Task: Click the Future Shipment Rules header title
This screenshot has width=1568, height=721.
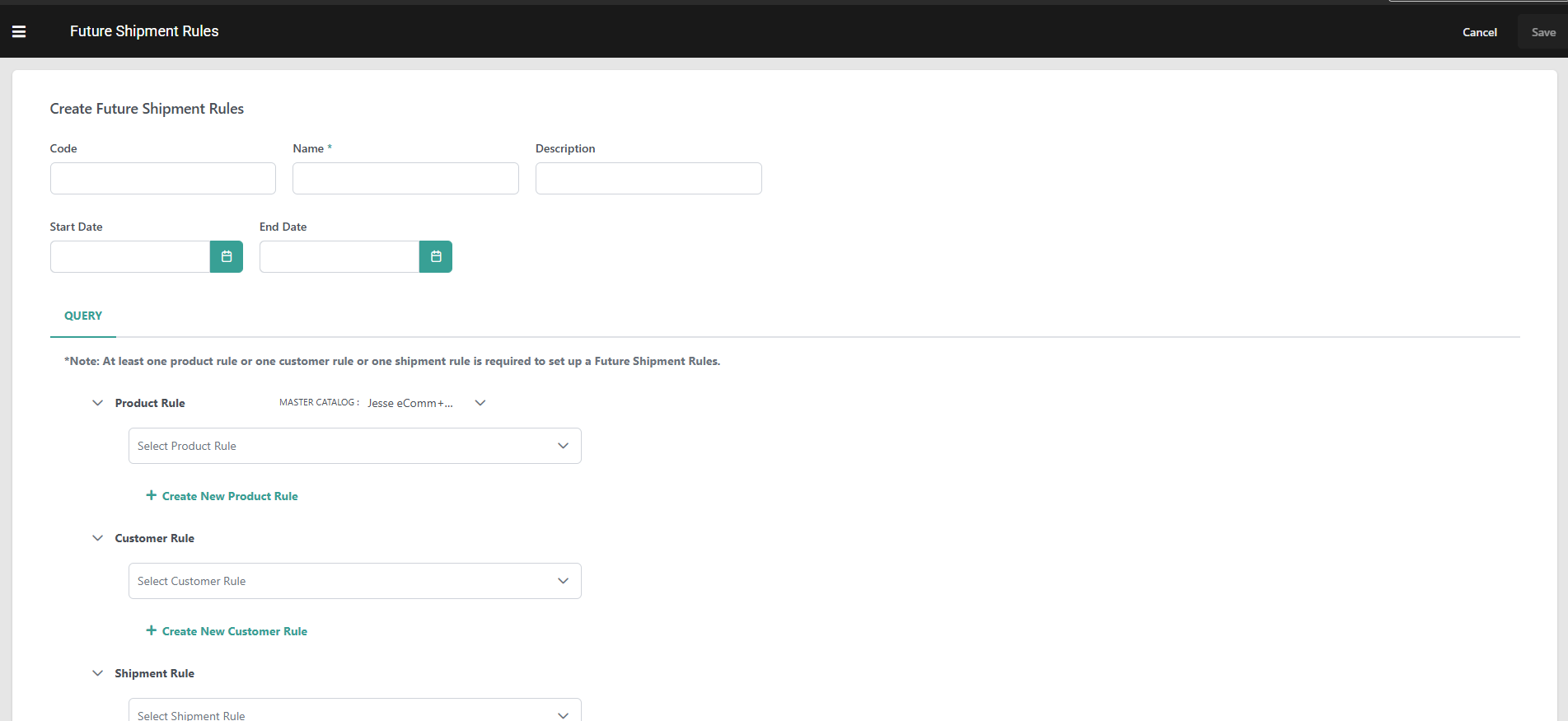Action: tap(144, 31)
